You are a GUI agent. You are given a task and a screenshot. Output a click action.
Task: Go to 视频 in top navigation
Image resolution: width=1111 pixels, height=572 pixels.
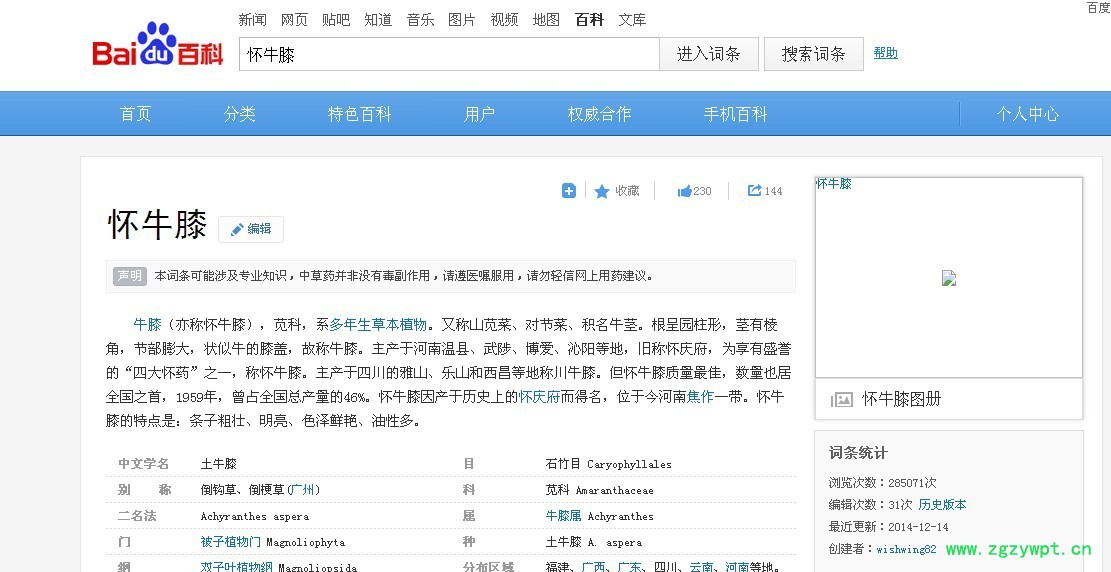tap(504, 20)
